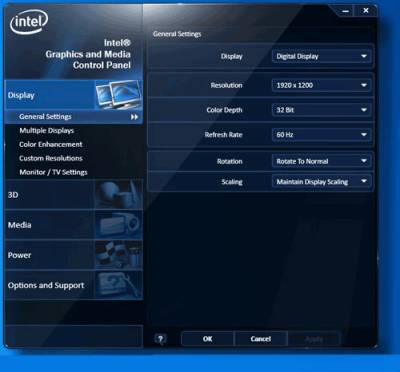Click the Rotation label
Image resolution: width=400 pixels, height=372 pixels.
[x=230, y=161]
